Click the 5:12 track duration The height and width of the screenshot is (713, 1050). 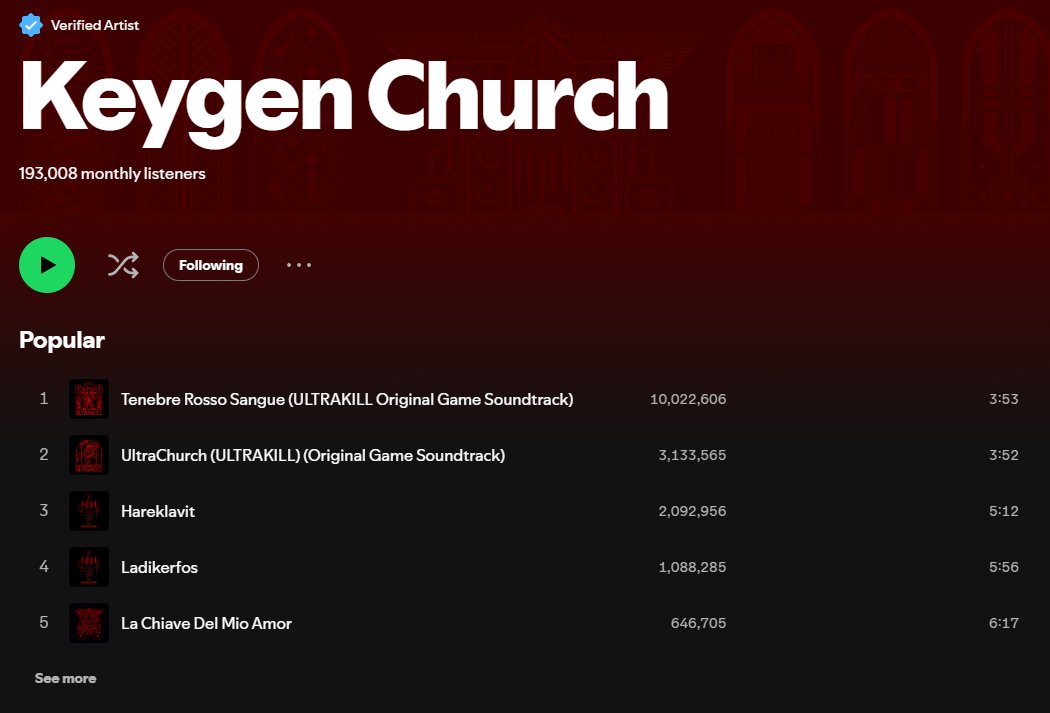tap(1004, 511)
